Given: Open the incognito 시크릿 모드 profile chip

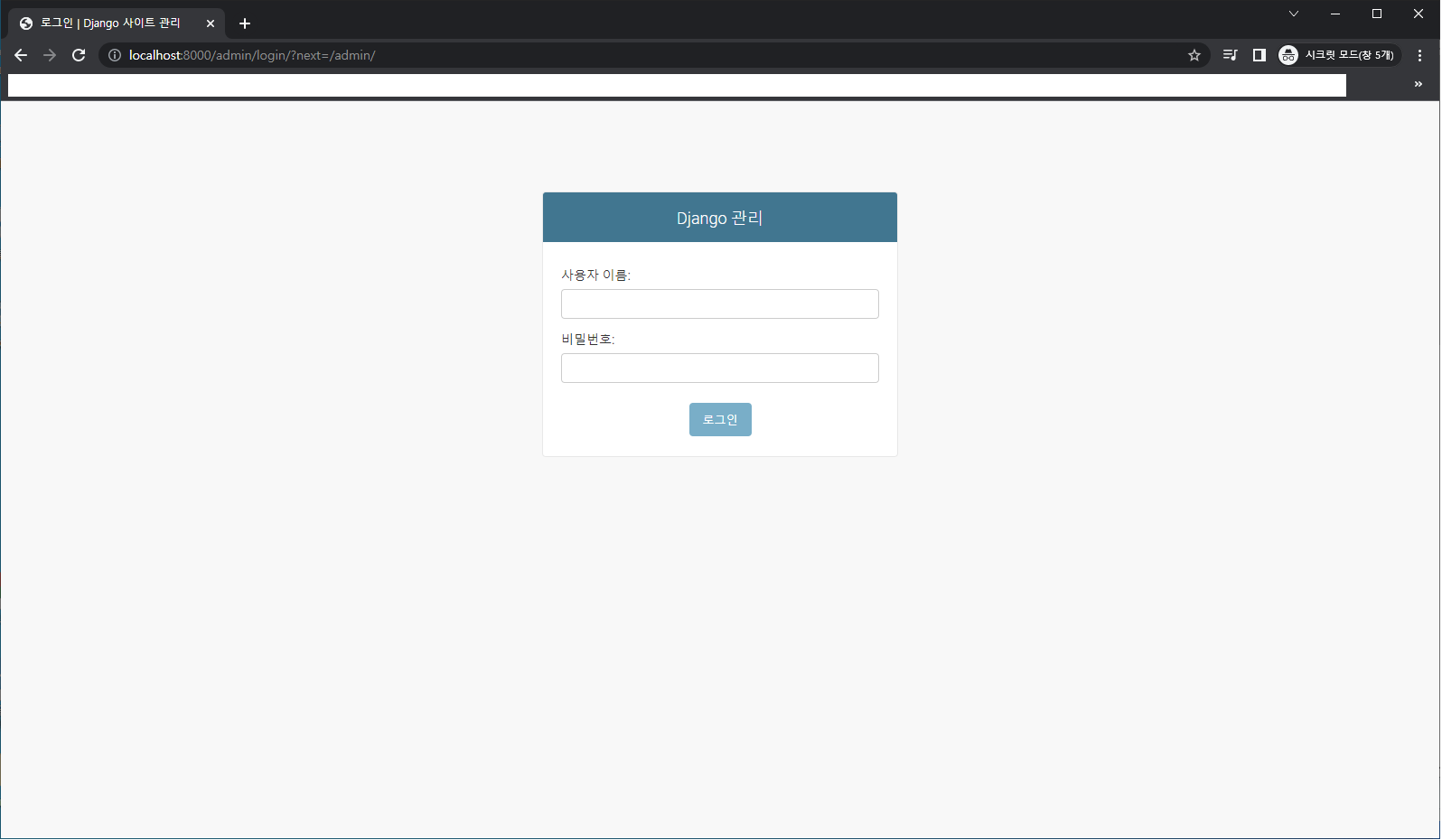Looking at the screenshot, I should [x=1338, y=55].
